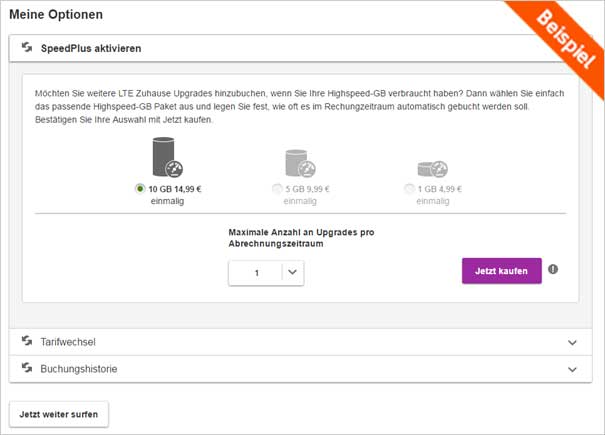The width and height of the screenshot is (605, 435).
Task: Select the small 1 GB data package image
Action: 432,168
